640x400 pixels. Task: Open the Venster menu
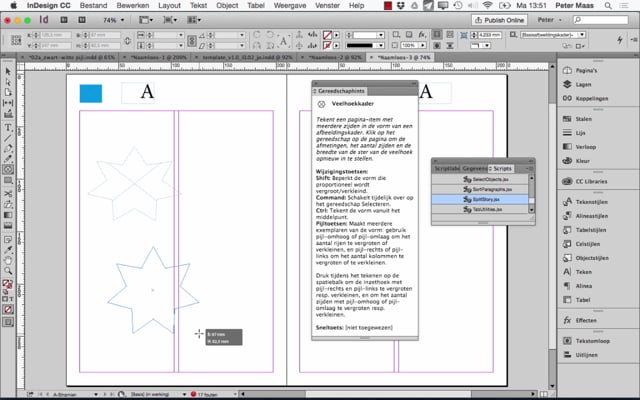point(327,6)
